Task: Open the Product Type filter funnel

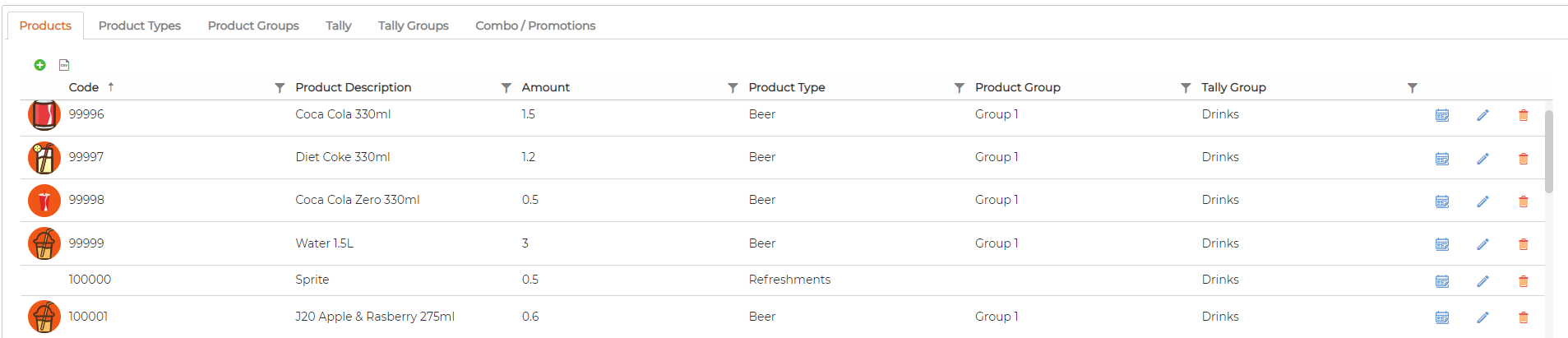Action: click(x=959, y=88)
